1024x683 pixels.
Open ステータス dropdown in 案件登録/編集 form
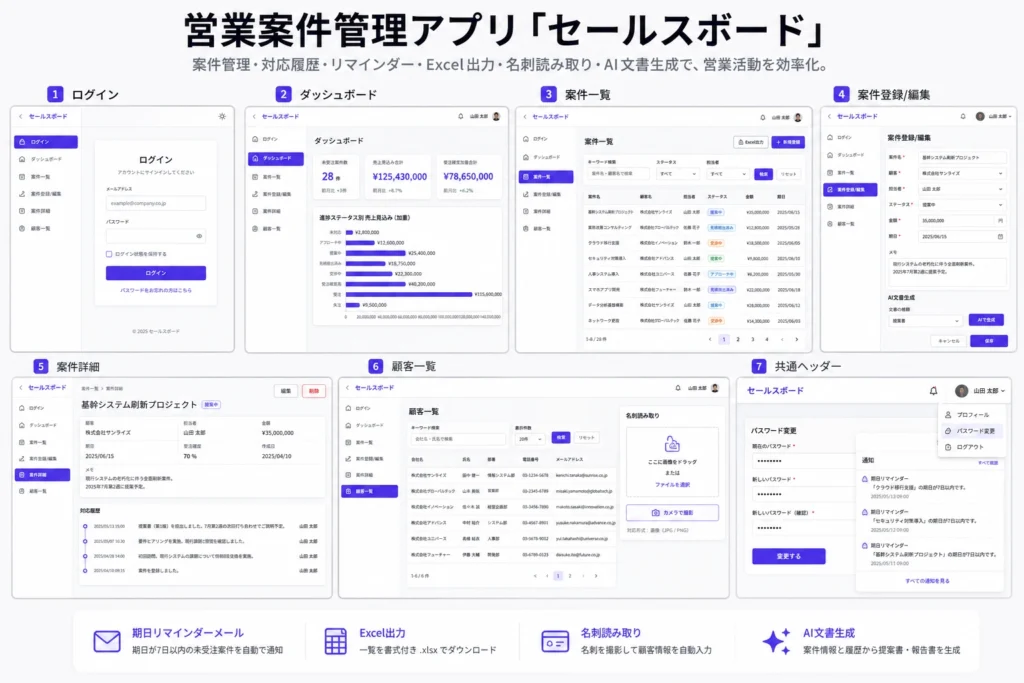(962, 204)
